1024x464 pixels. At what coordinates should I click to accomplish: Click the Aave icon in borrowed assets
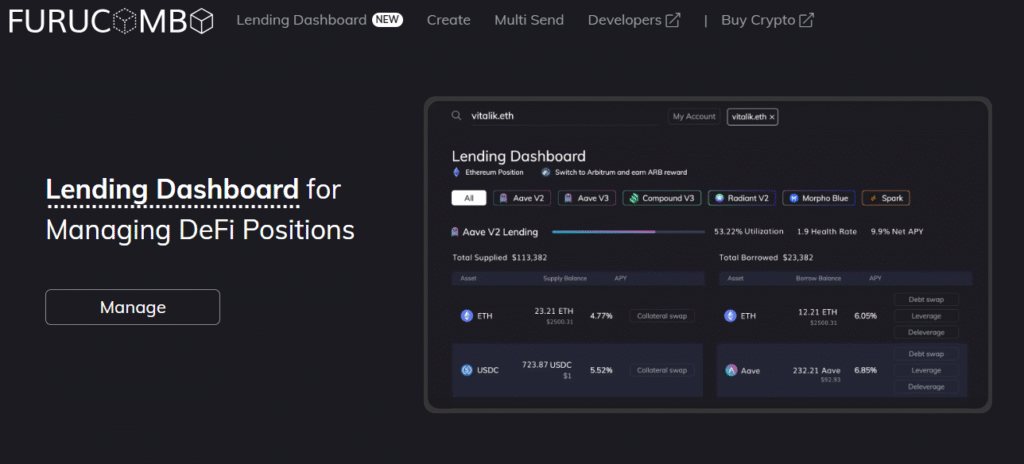732,370
